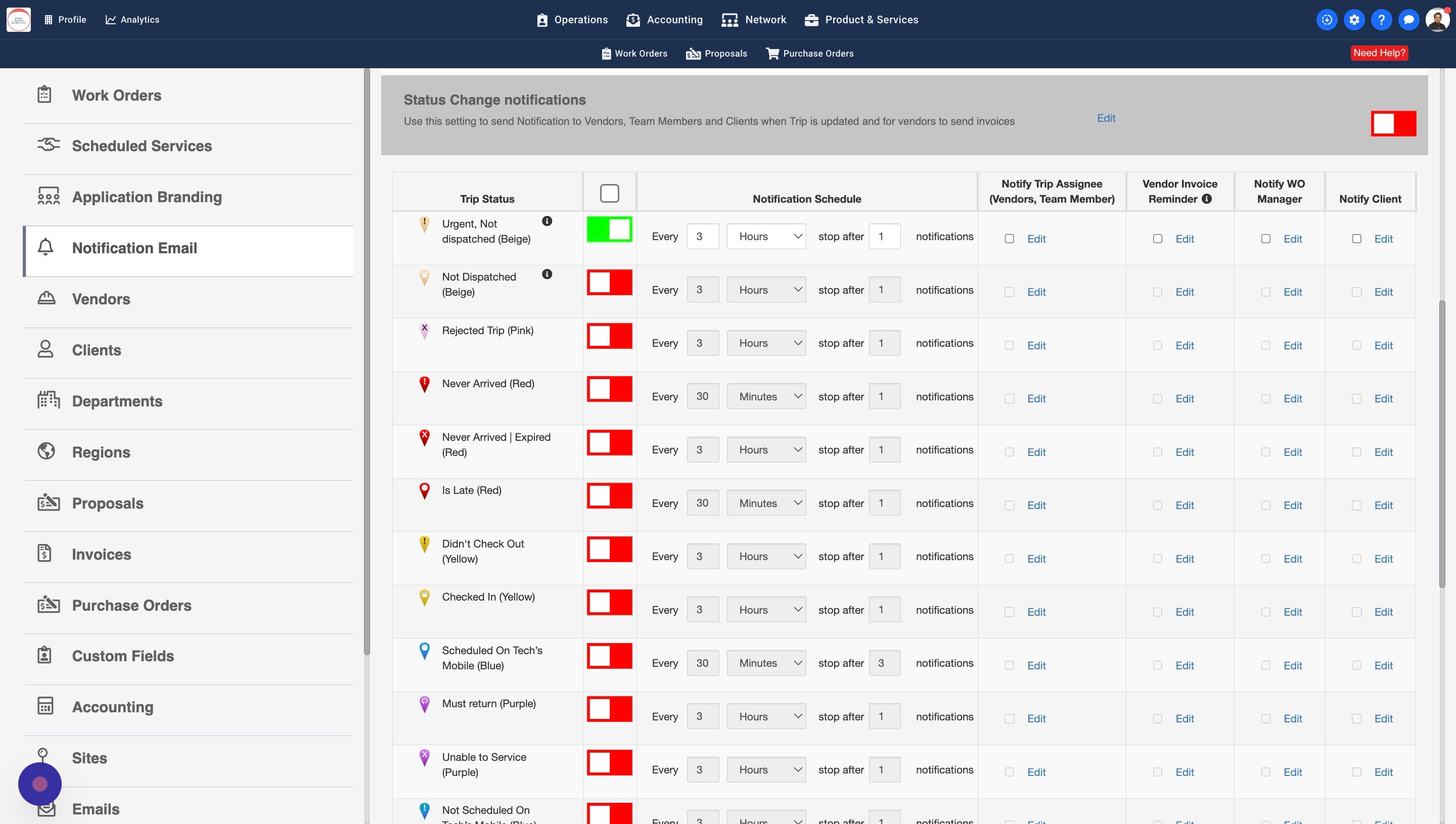Click the settings gear icon in header

pyautogui.click(x=1353, y=20)
